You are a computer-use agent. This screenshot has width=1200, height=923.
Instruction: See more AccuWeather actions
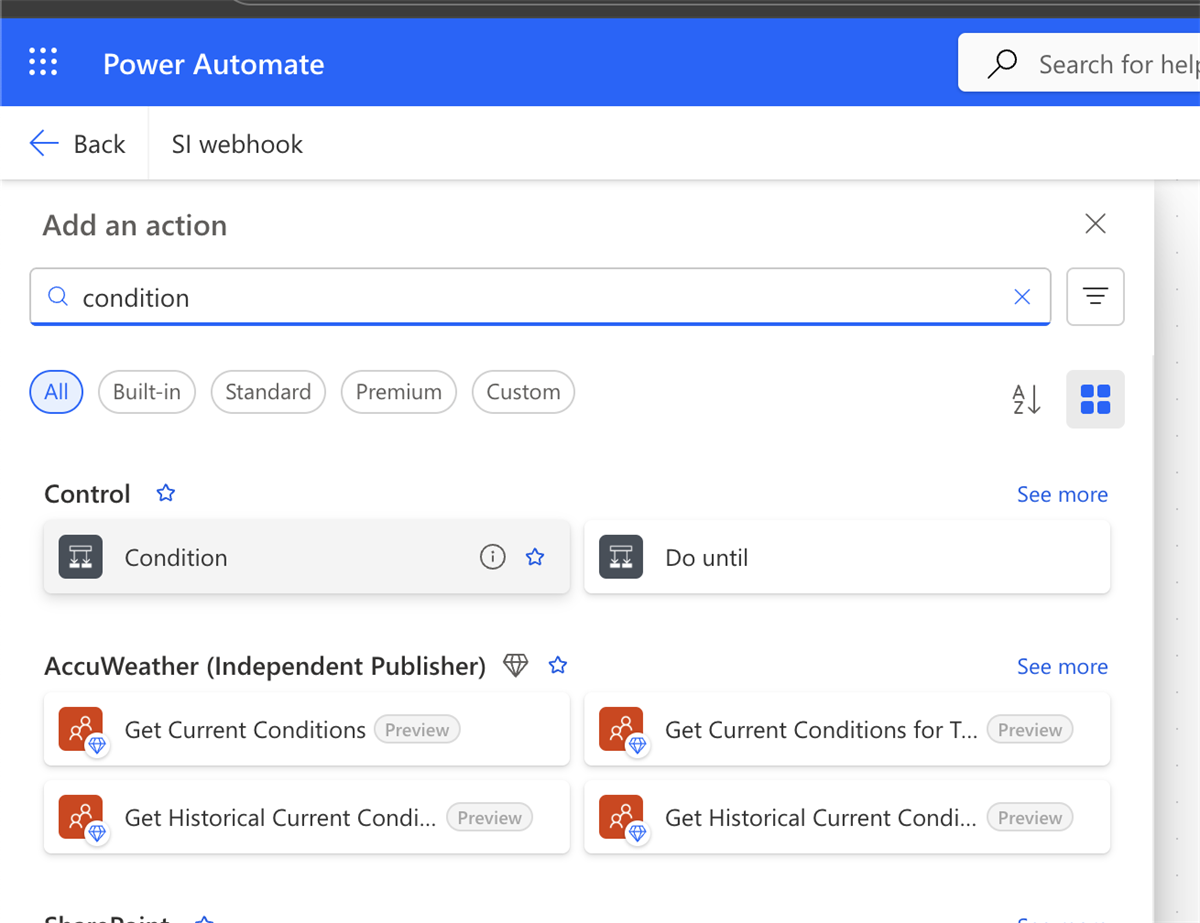pyautogui.click(x=1062, y=666)
